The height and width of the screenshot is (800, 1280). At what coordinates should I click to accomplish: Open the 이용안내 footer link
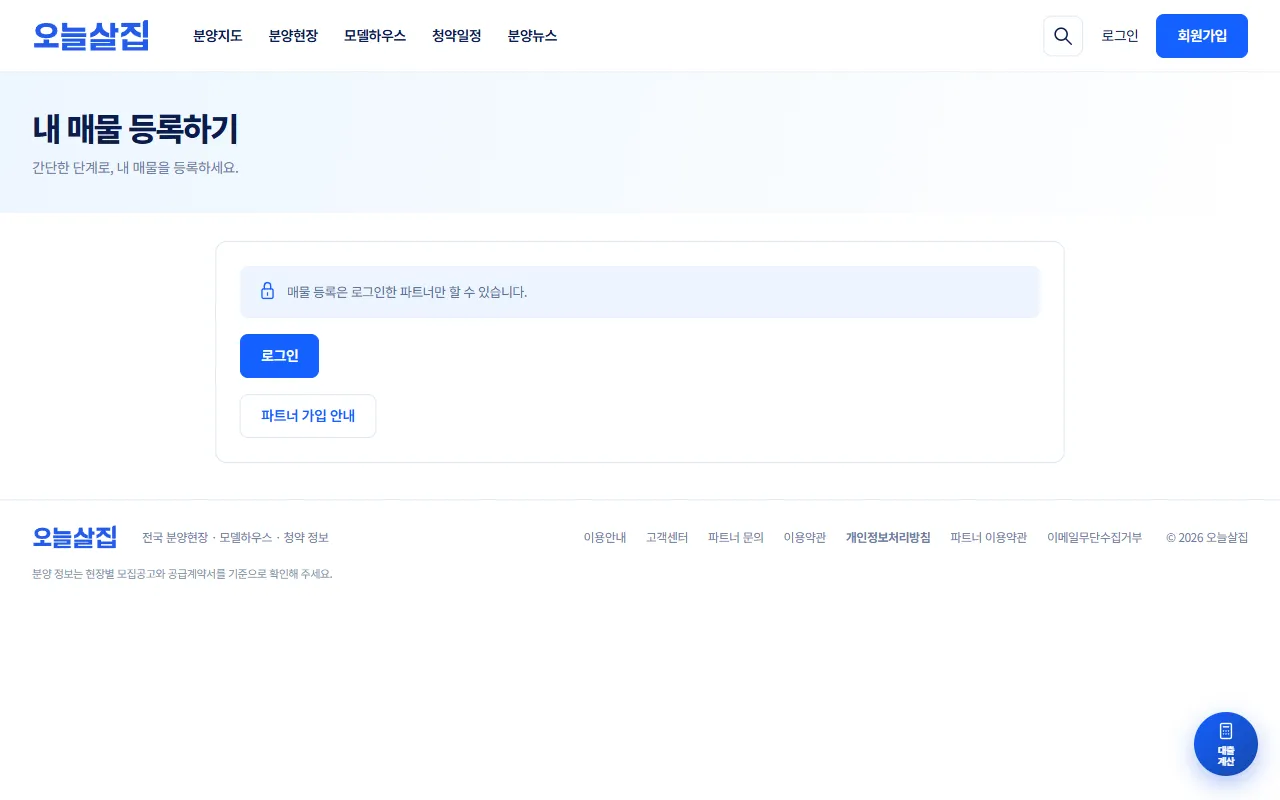605,538
